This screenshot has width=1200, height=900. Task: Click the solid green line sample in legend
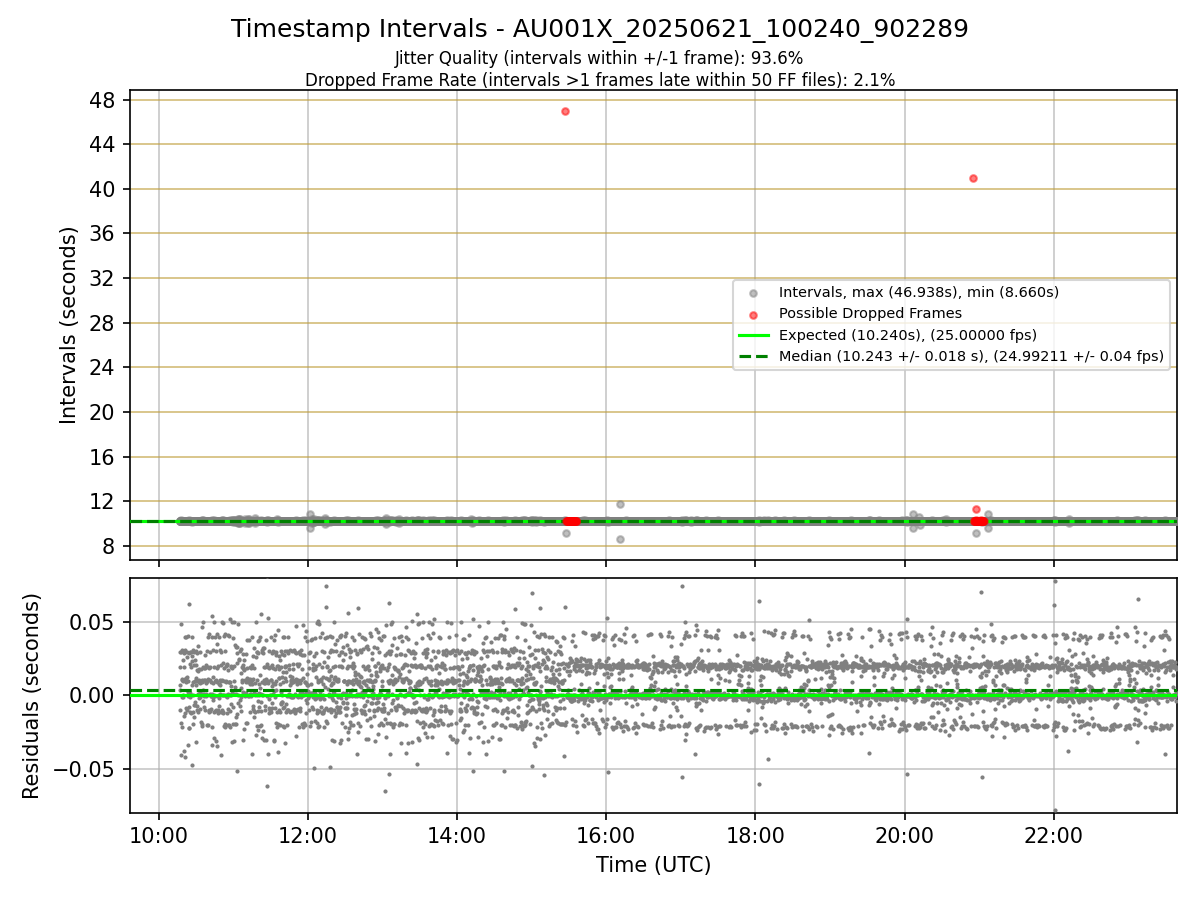click(x=753, y=335)
